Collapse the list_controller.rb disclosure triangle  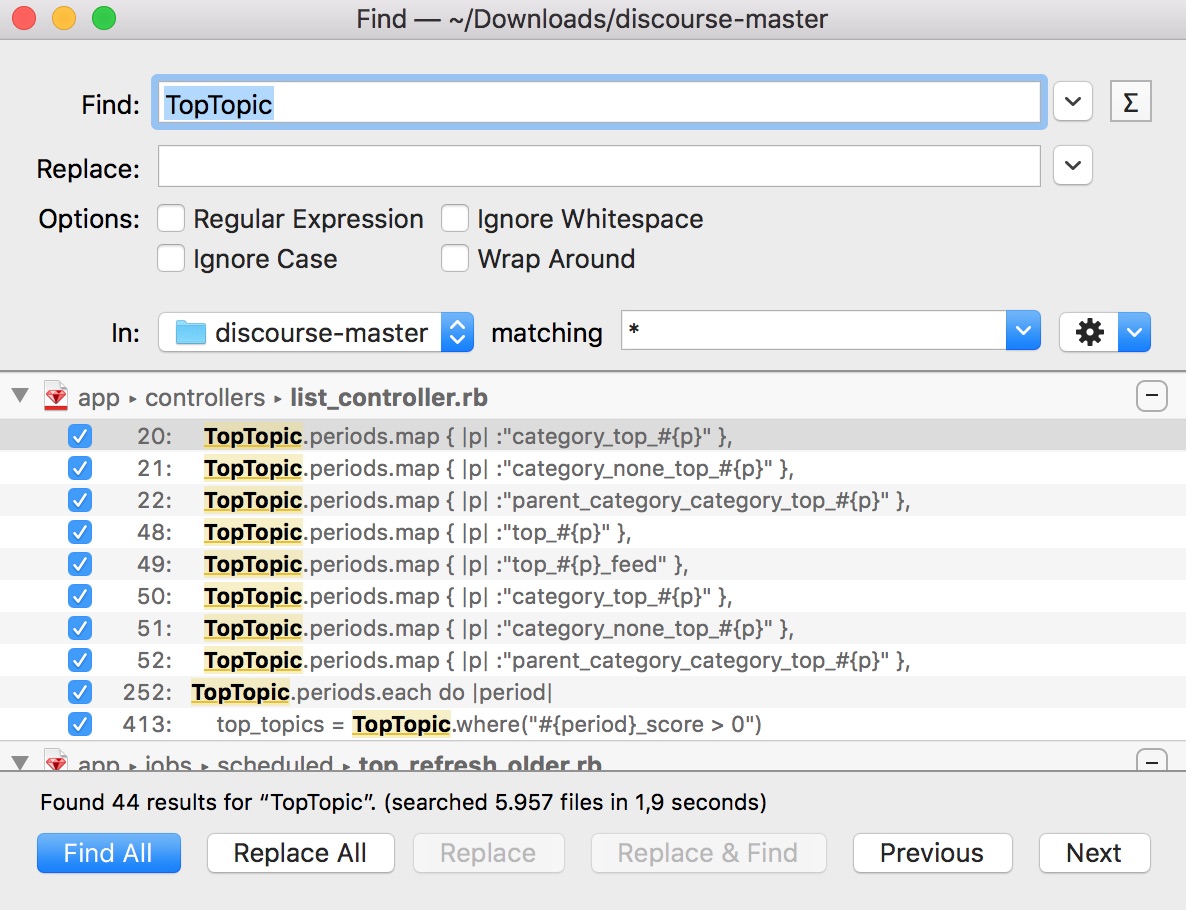point(20,397)
